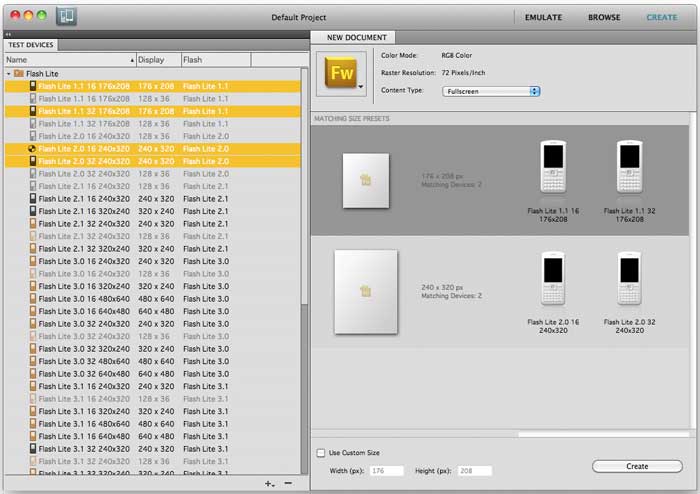Click the add device plus icon
The width and height of the screenshot is (700, 494).
[269, 483]
